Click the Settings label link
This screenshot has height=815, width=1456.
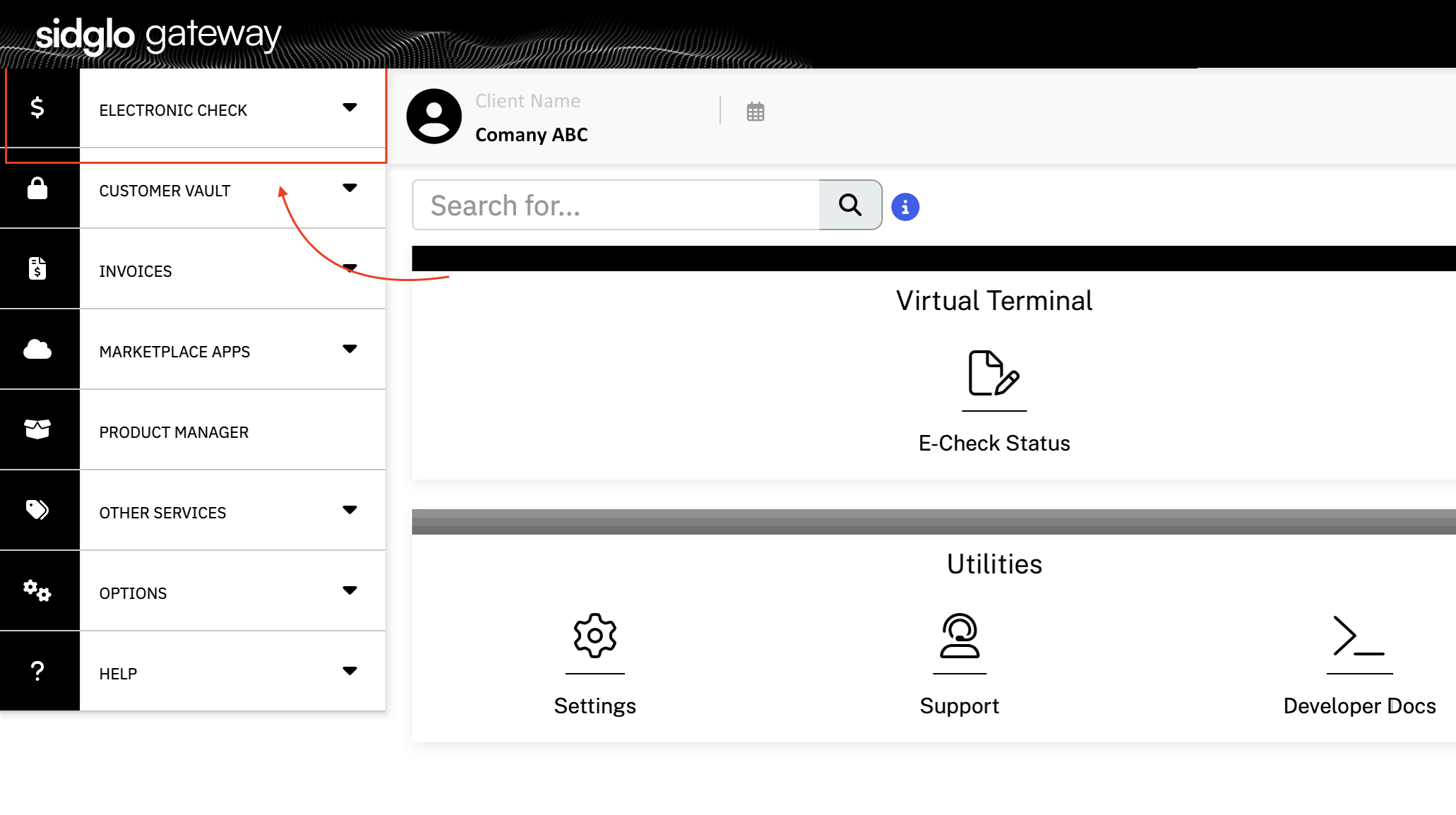pos(595,706)
